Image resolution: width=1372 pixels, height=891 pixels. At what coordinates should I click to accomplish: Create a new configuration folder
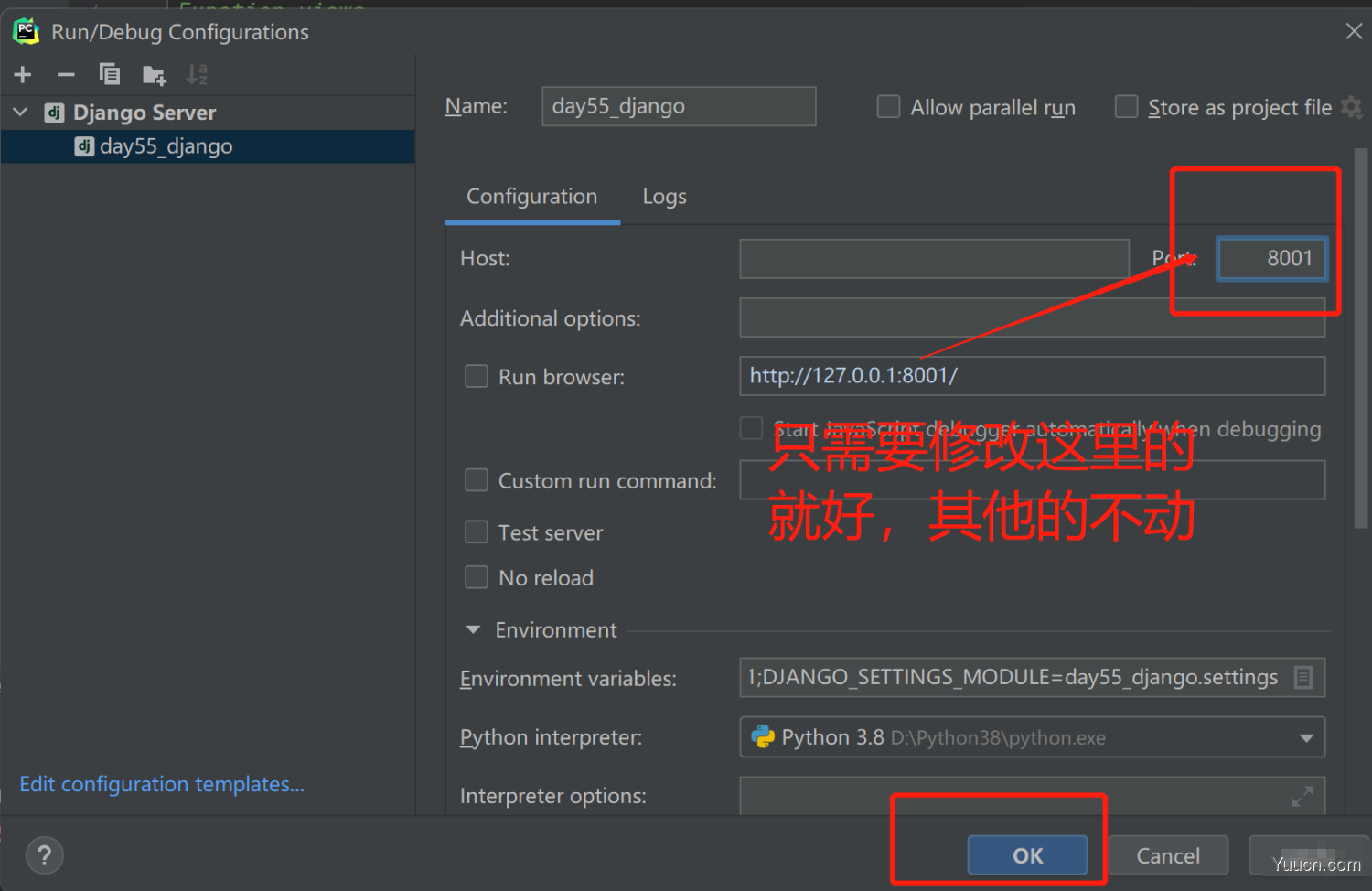(154, 75)
